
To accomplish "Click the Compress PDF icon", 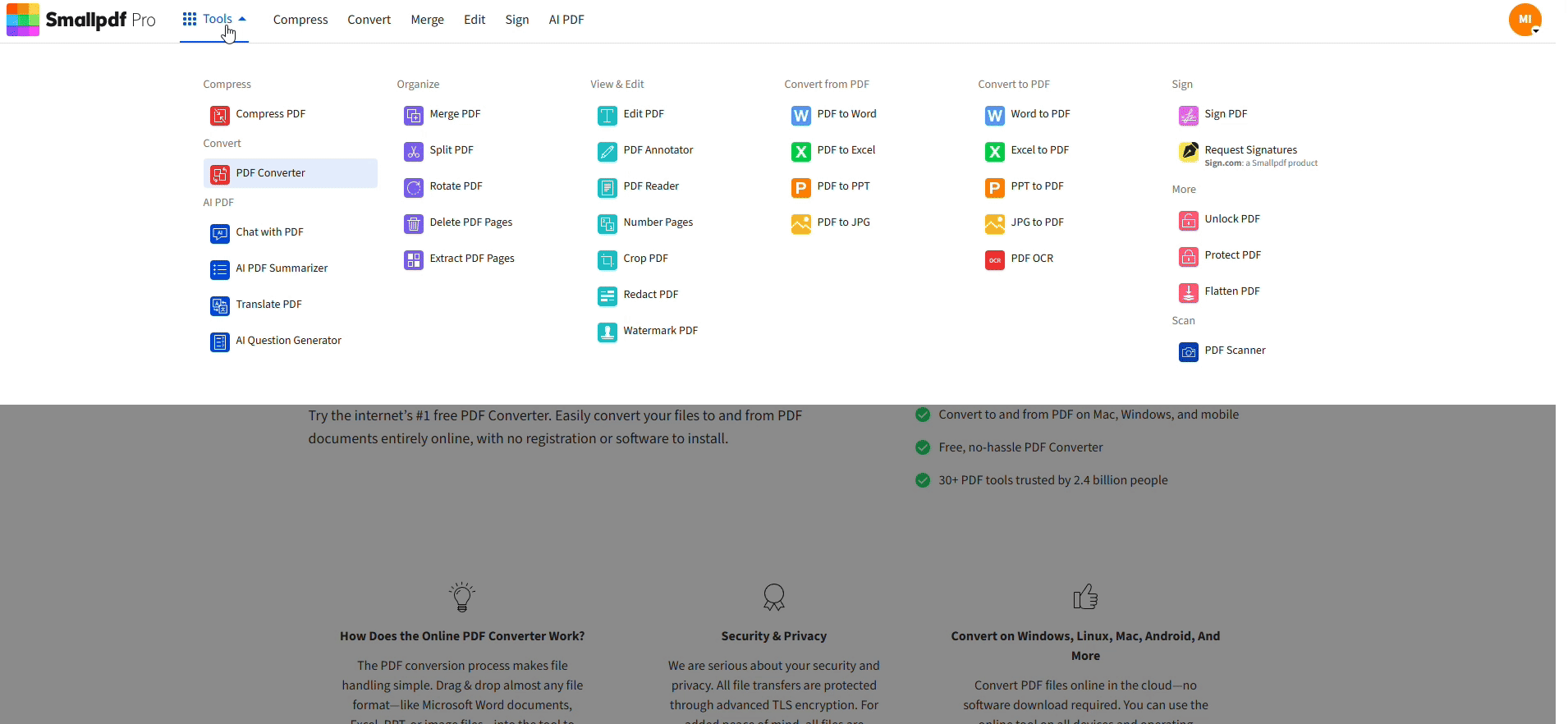I will pyautogui.click(x=219, y=115).
